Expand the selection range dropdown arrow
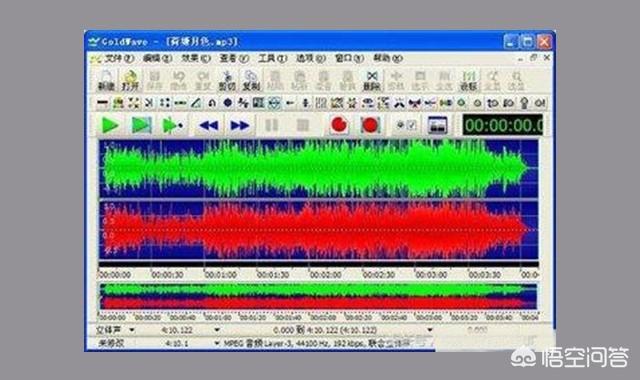The height and width of the screenshot is (380, 640). click(429, 329)
